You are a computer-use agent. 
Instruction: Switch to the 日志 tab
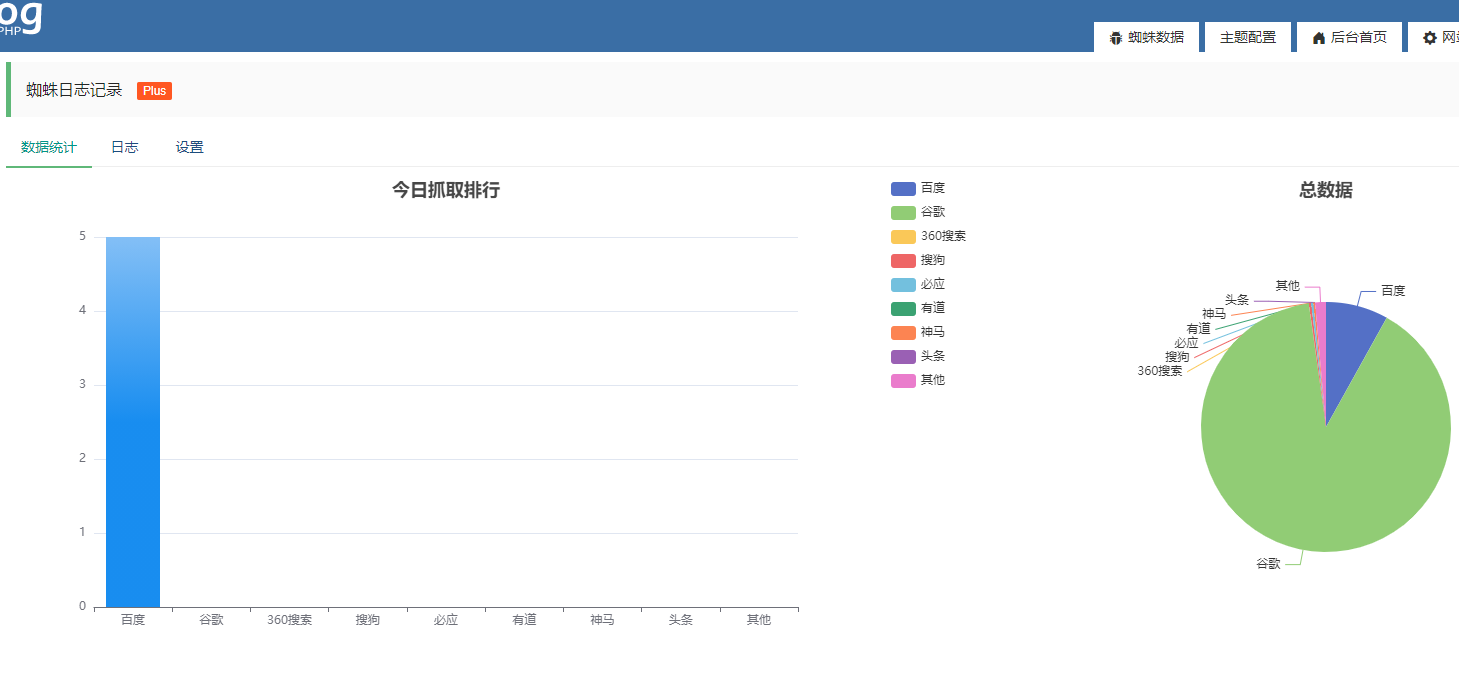click(x=125, y=147)
